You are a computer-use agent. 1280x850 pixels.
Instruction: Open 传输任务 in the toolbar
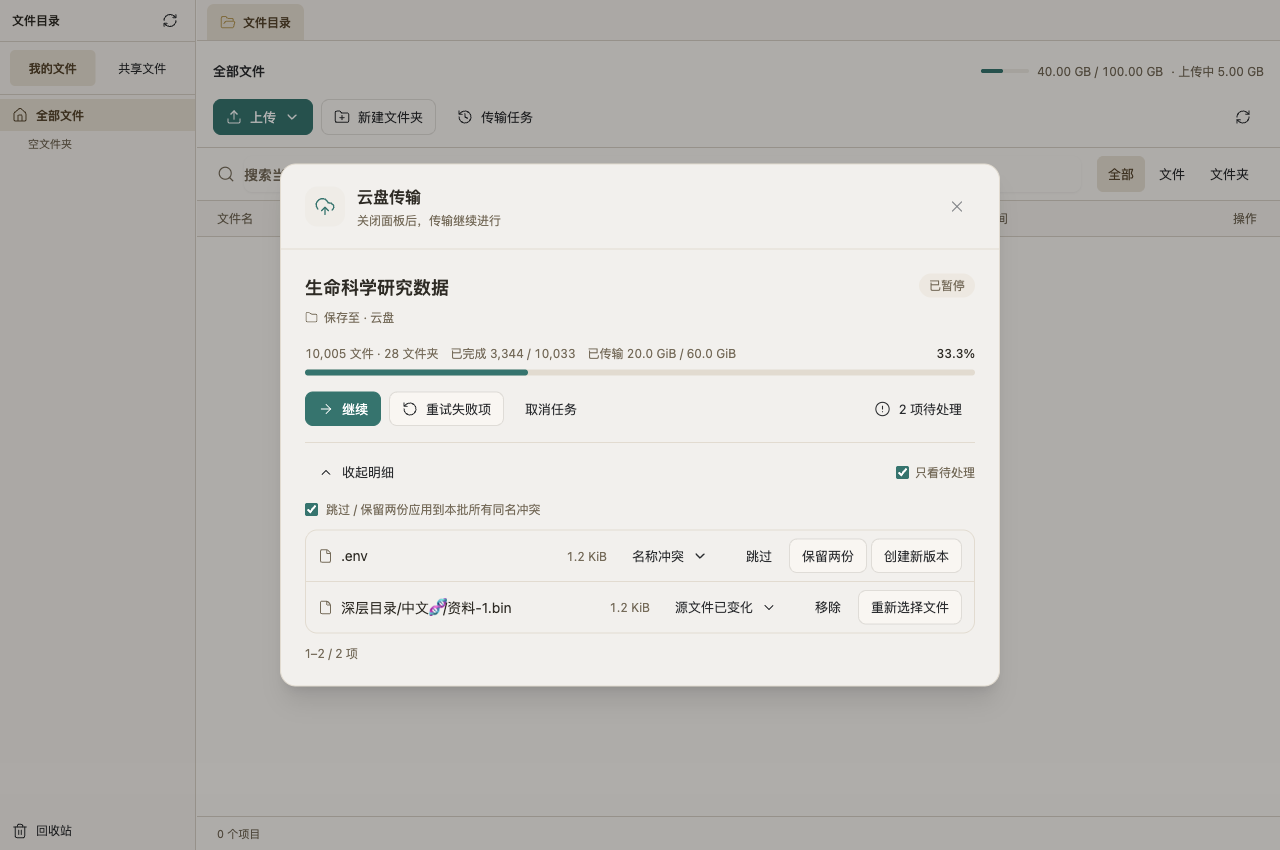point(495,117)
